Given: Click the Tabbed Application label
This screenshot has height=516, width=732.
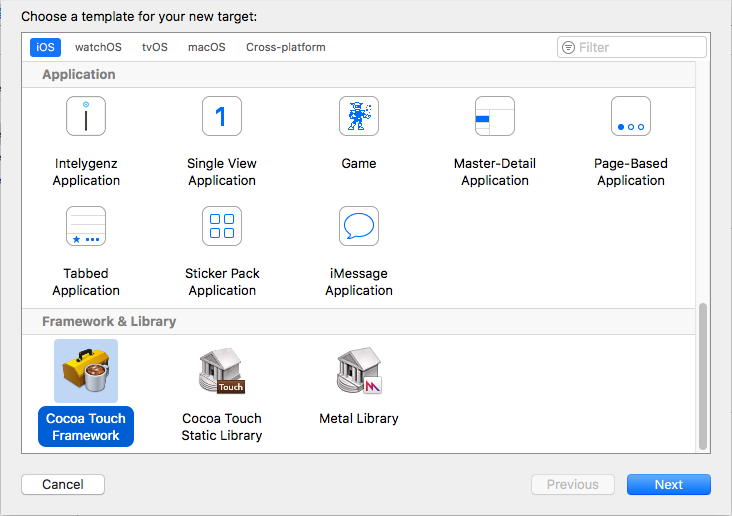Looking at the screenshot, I should click(x=86, y=282).
